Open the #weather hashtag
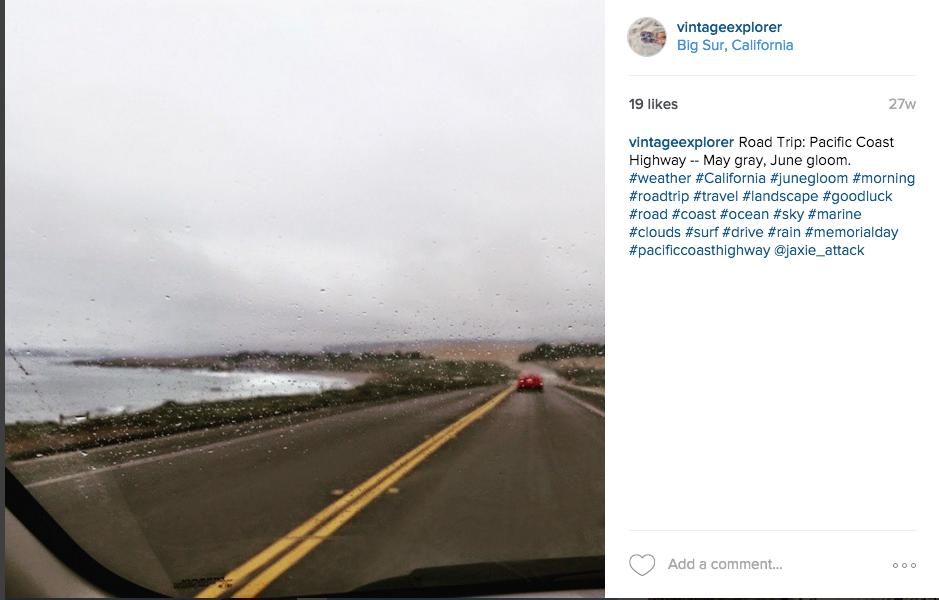Viewport: 939px width, 600px height. pyautogui.click(x=660, y=178)
